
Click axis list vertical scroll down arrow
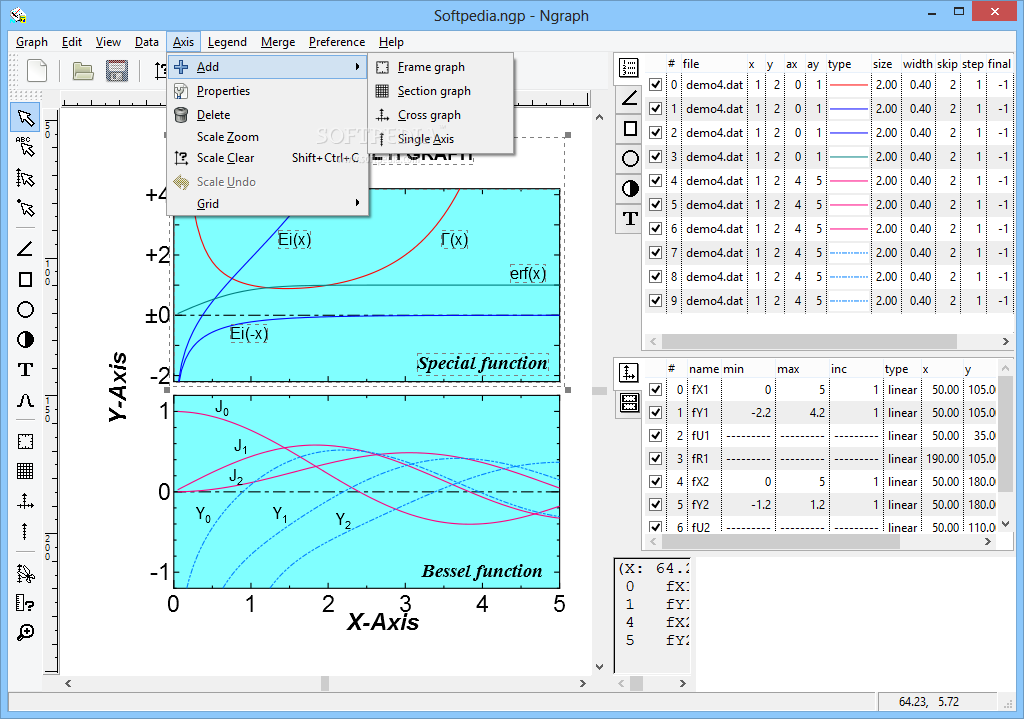pyautogui.click(x=1005, y=524)
